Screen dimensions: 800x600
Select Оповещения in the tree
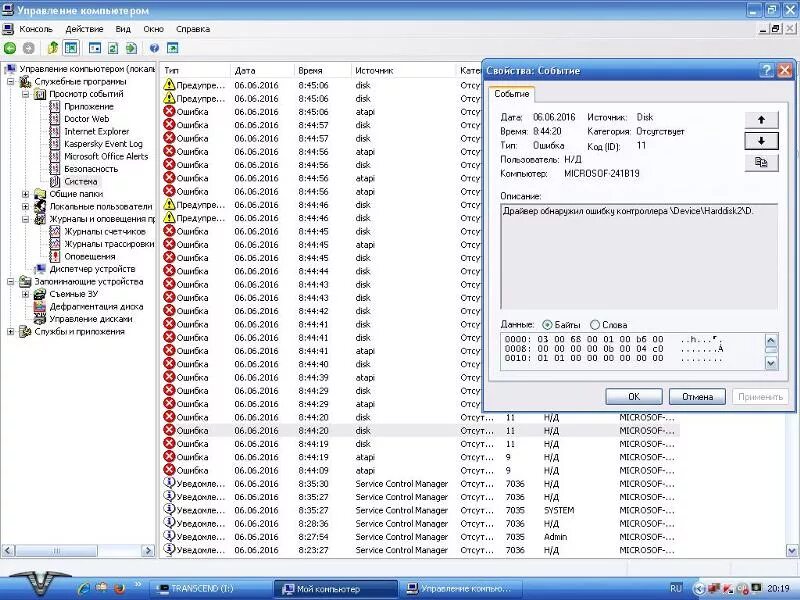tap(89, 257)
